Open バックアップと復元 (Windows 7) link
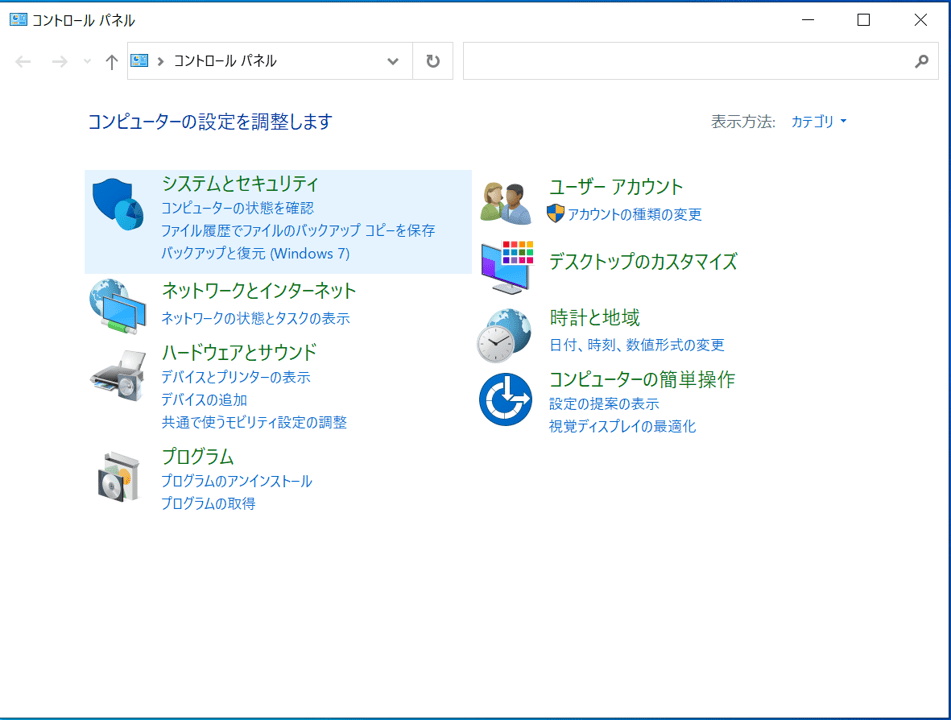This screenshot has height=720, width=951. [255, 253]
